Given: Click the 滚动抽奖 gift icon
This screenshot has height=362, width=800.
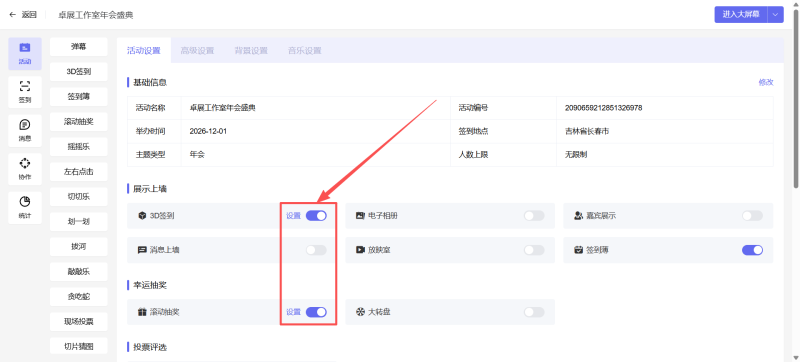Looking at the screenshot, I should [142, 312].
